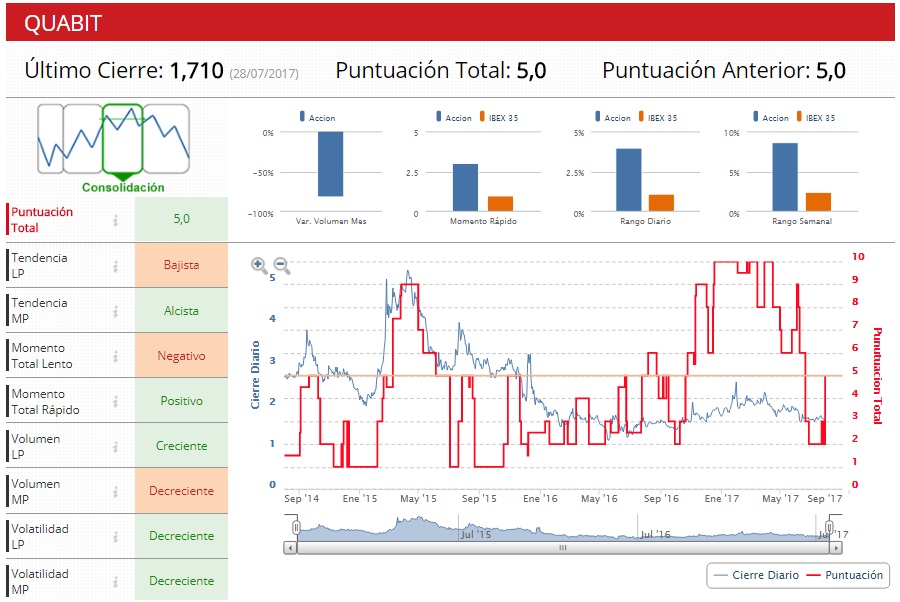This screenshot has height=602, width=900.
Task: Click the Rango Semanal chart caption
Action: (x=802, y=221)
